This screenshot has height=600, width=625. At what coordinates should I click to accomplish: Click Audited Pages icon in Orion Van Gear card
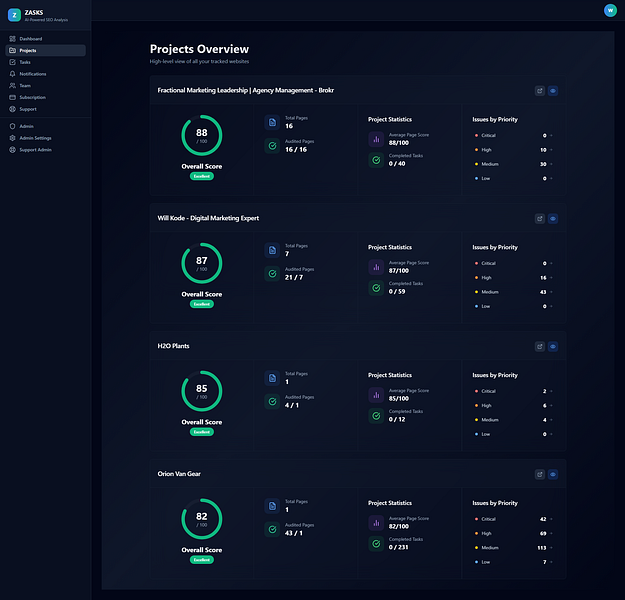[272, 529]
